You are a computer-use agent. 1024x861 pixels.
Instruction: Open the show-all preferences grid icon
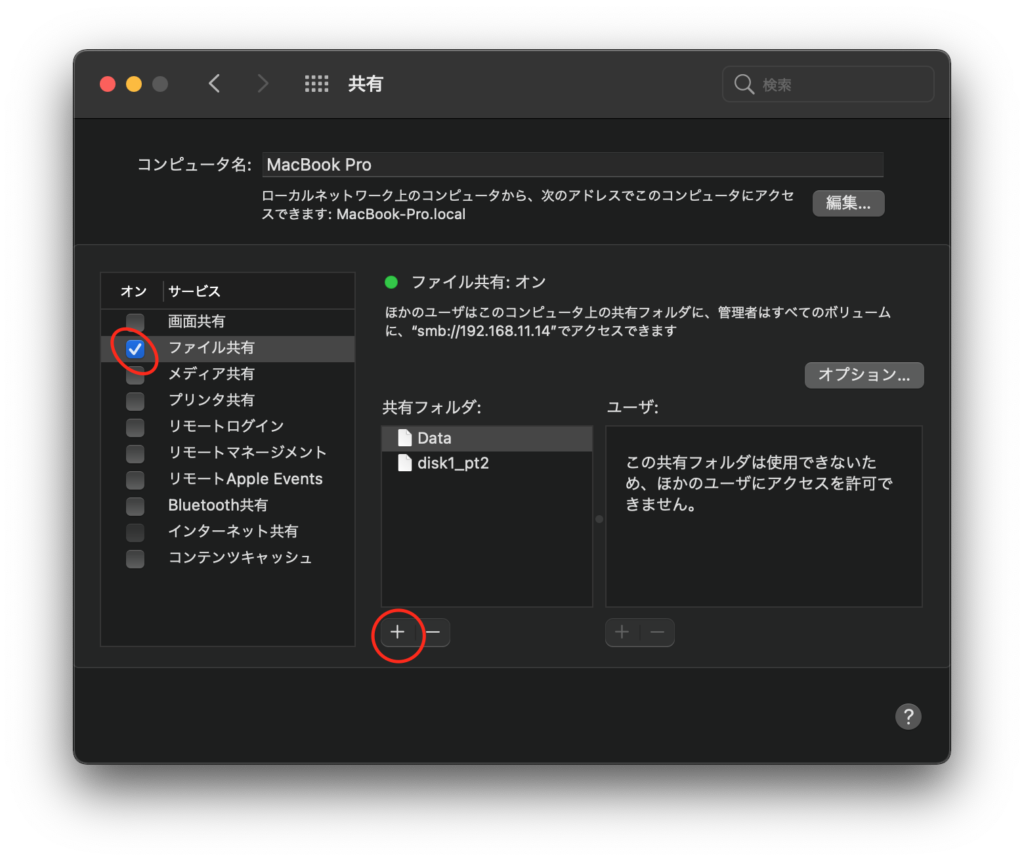[x=316, y=84]
